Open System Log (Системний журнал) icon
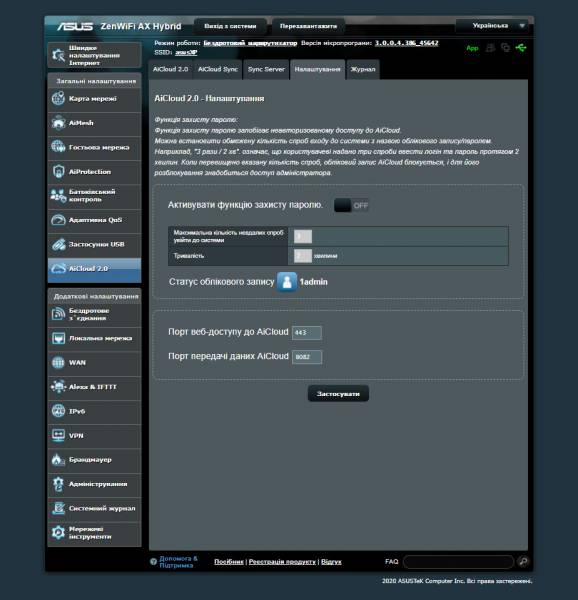 click(58, 508)
